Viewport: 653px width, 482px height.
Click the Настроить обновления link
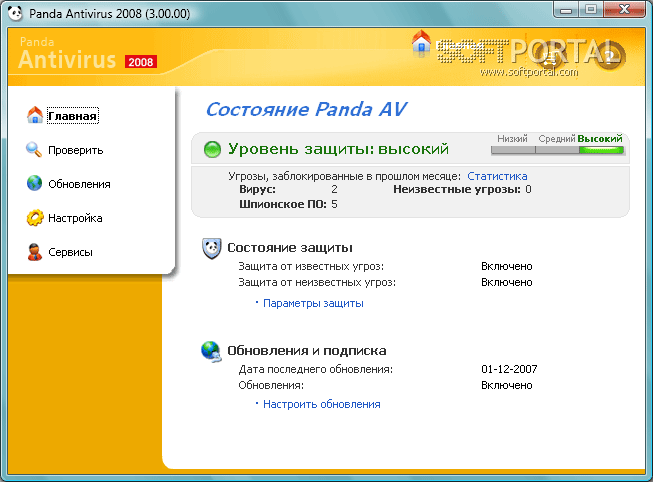tap(322, 404)
